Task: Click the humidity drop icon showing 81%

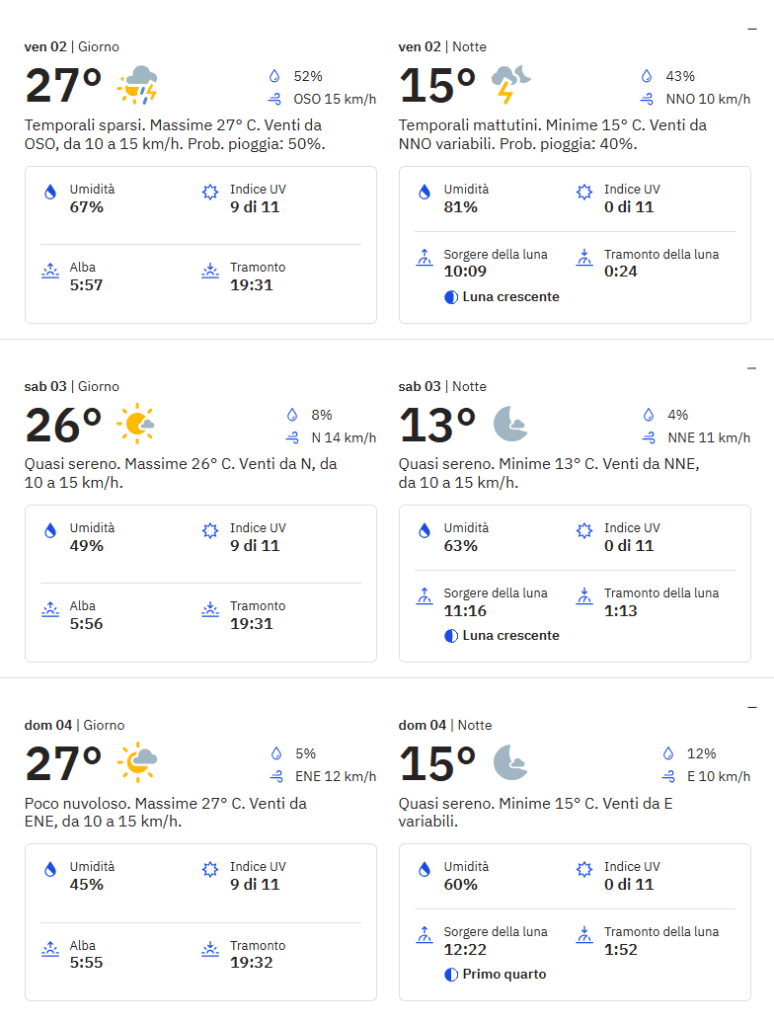Action: [425, 192]
